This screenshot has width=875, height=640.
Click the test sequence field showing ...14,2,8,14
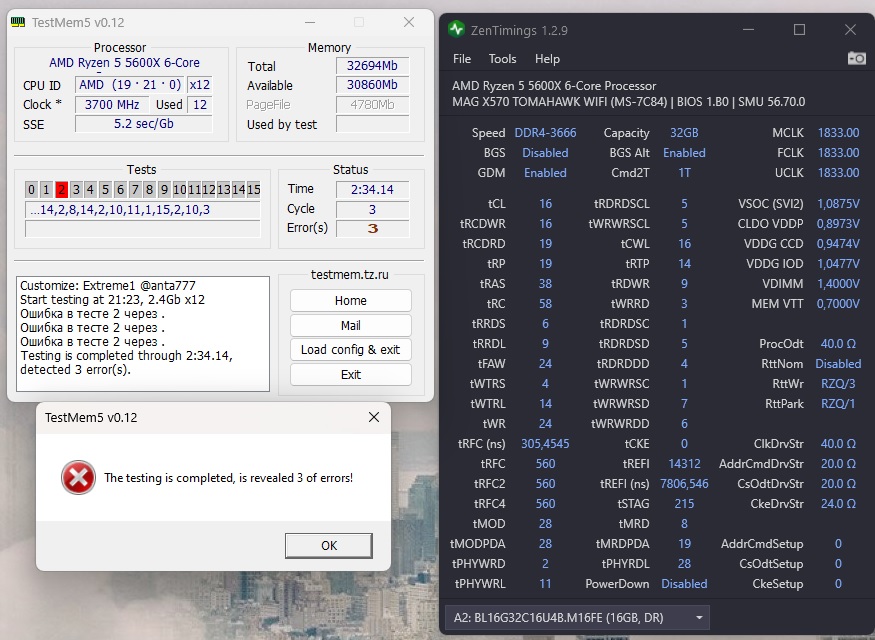[x=142, y=210]
